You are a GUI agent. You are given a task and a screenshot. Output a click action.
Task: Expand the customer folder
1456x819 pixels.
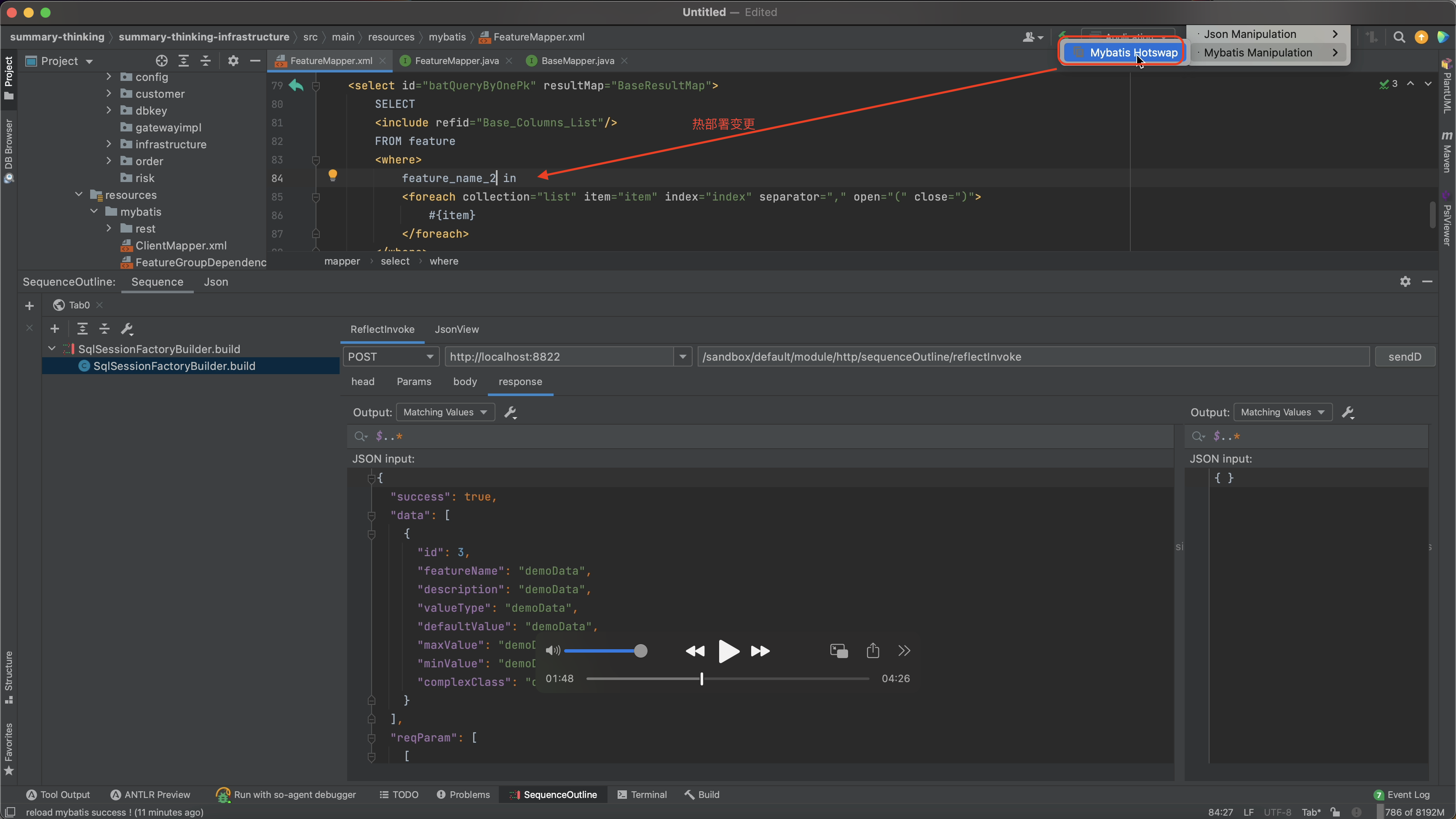(109, 94)
